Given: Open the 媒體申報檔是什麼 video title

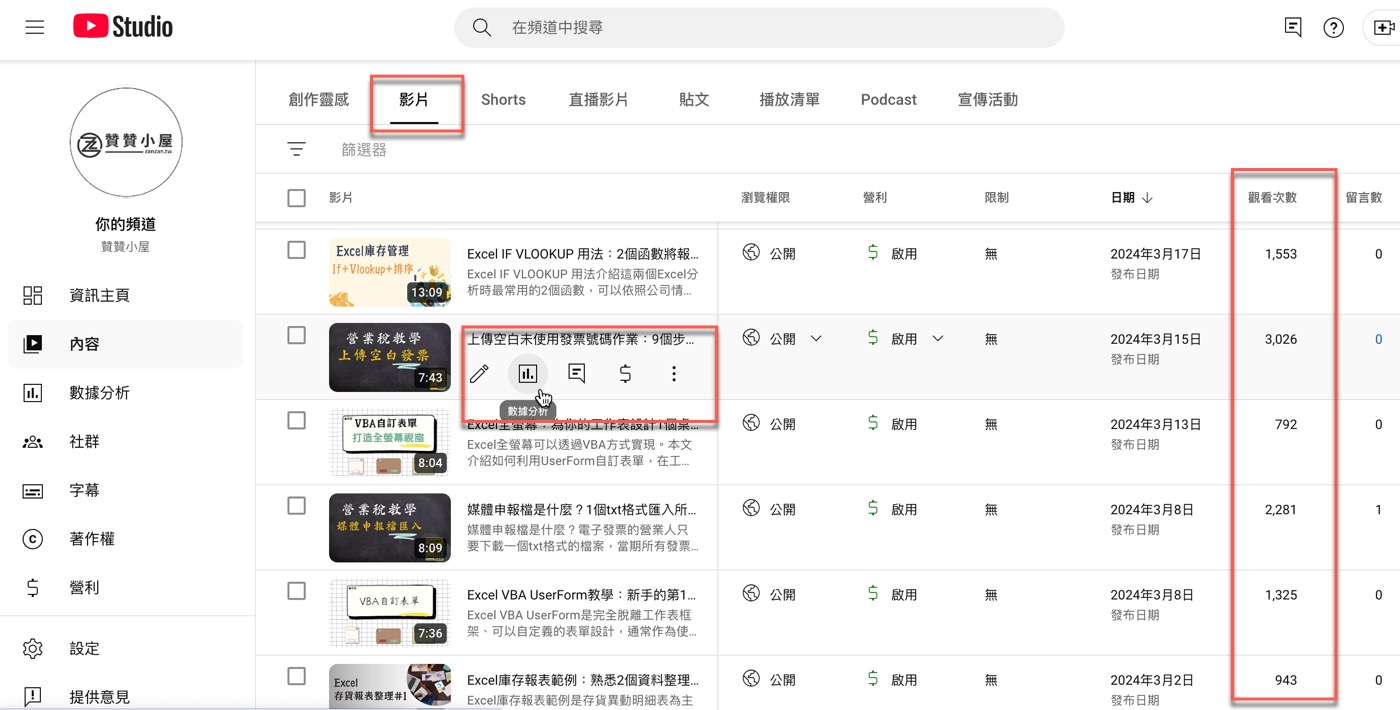Looking at the screenshot, I should click(582, 510).
